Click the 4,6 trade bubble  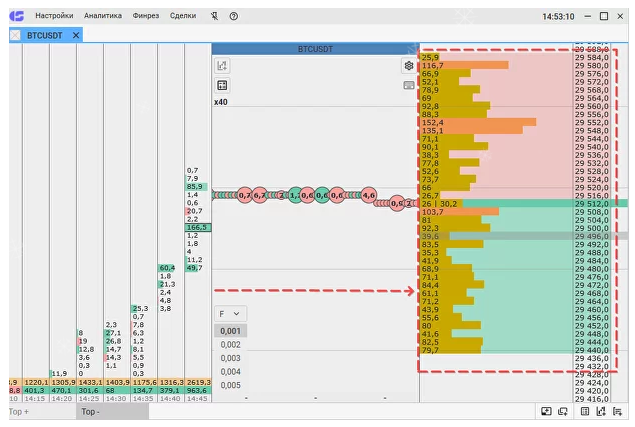tap(369, 195)
